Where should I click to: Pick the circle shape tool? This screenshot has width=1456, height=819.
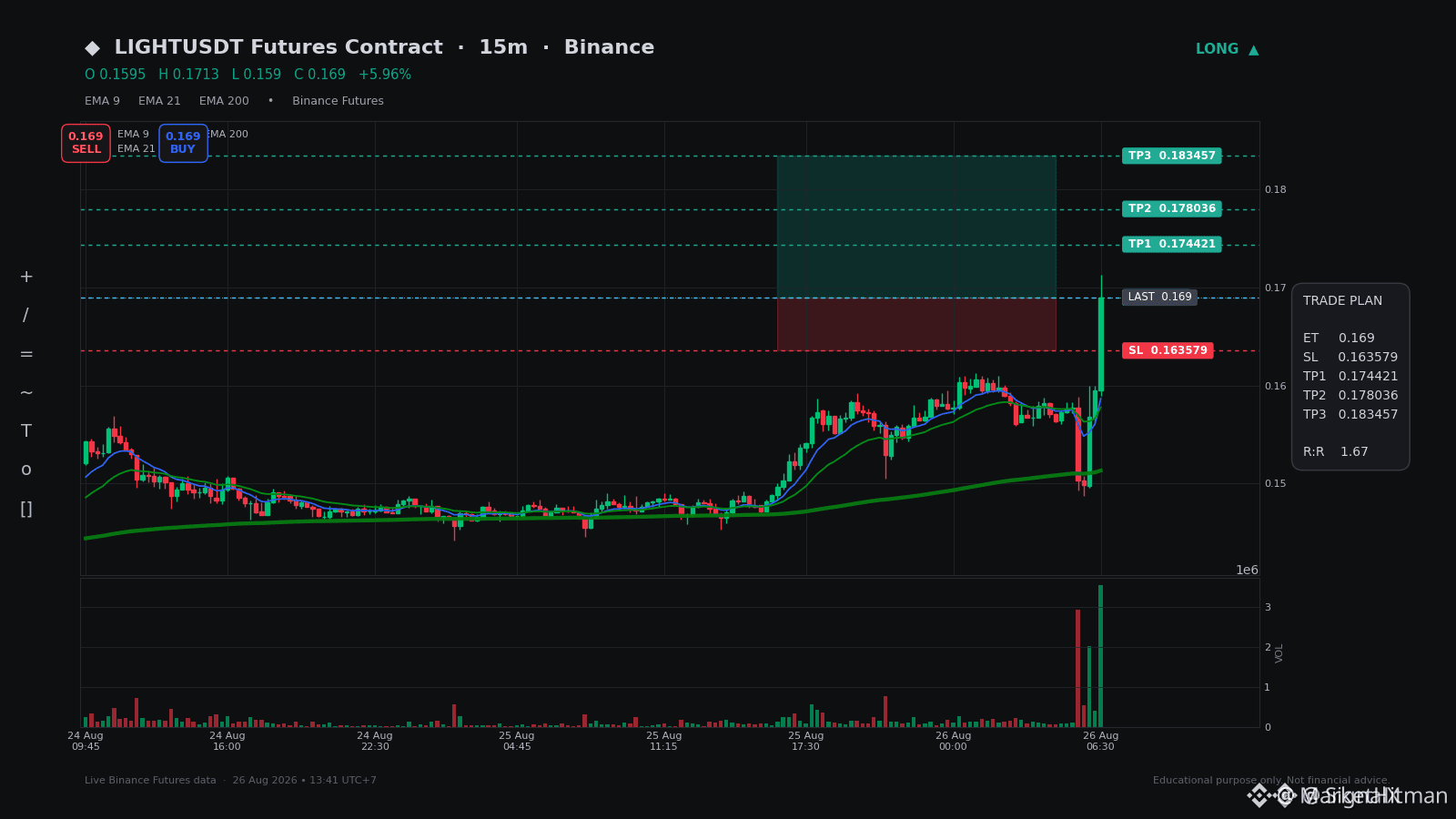[x=26, y=470]
